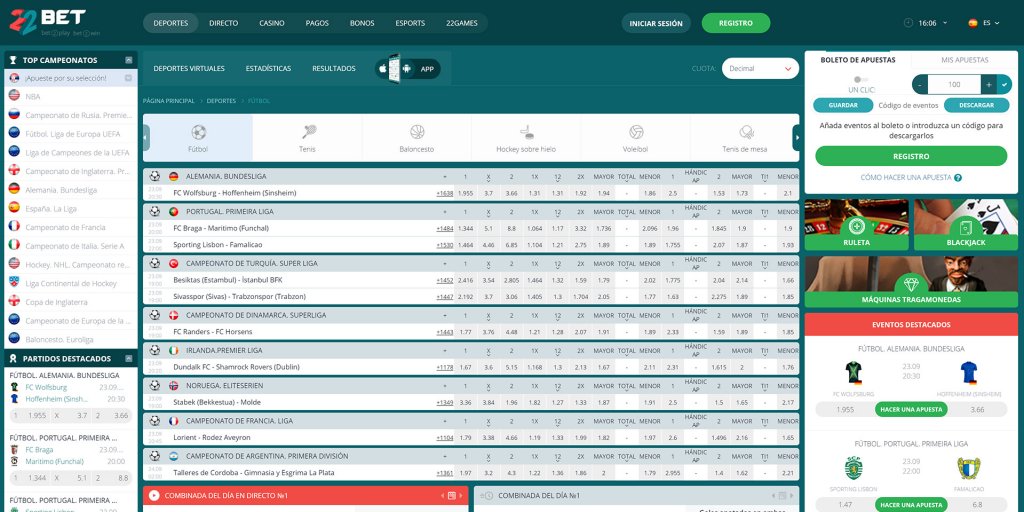
Task: Confirm stake with the checkmark button
Action: (x=1004, y=84)
